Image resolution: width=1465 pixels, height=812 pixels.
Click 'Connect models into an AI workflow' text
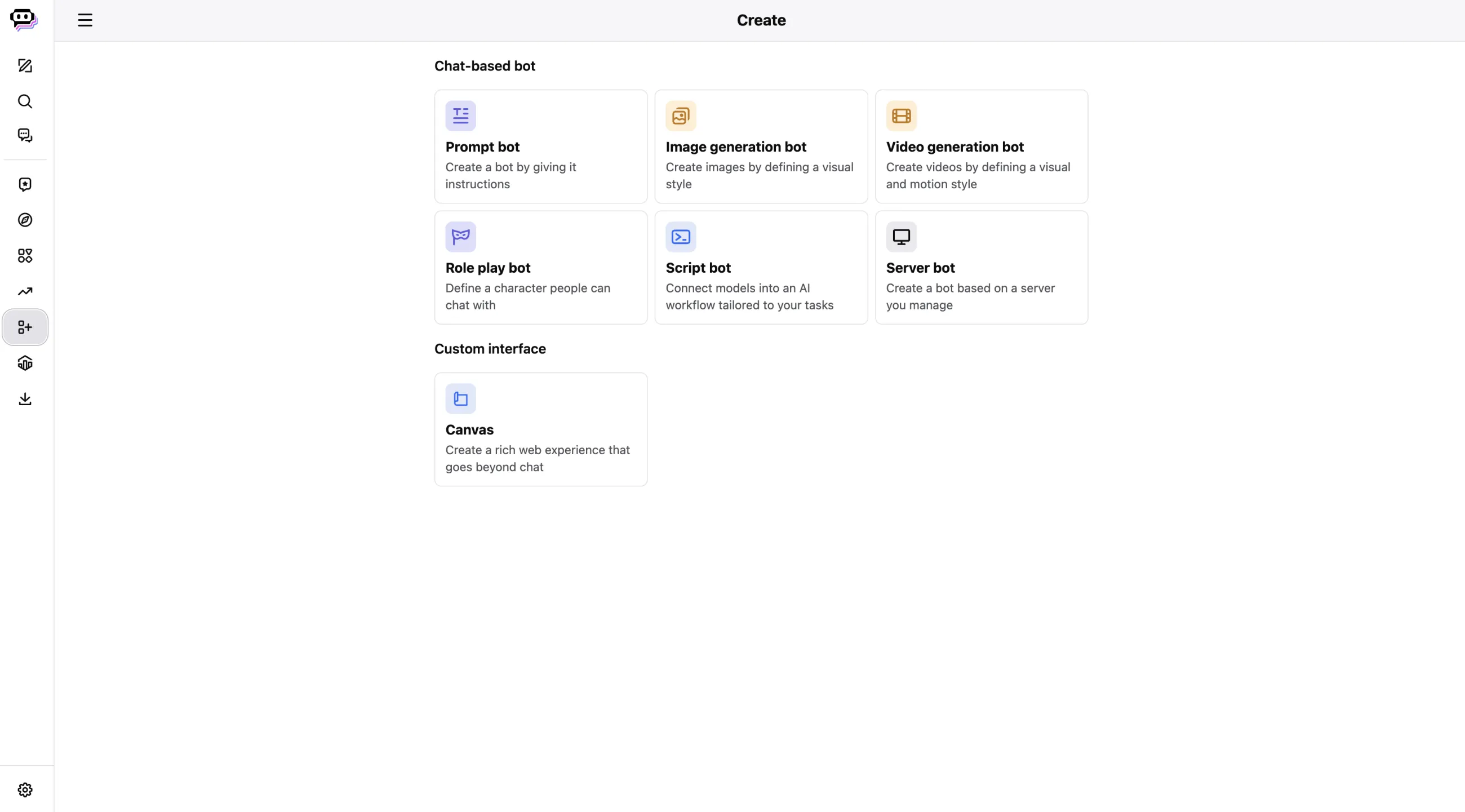[x=749, y=297]
